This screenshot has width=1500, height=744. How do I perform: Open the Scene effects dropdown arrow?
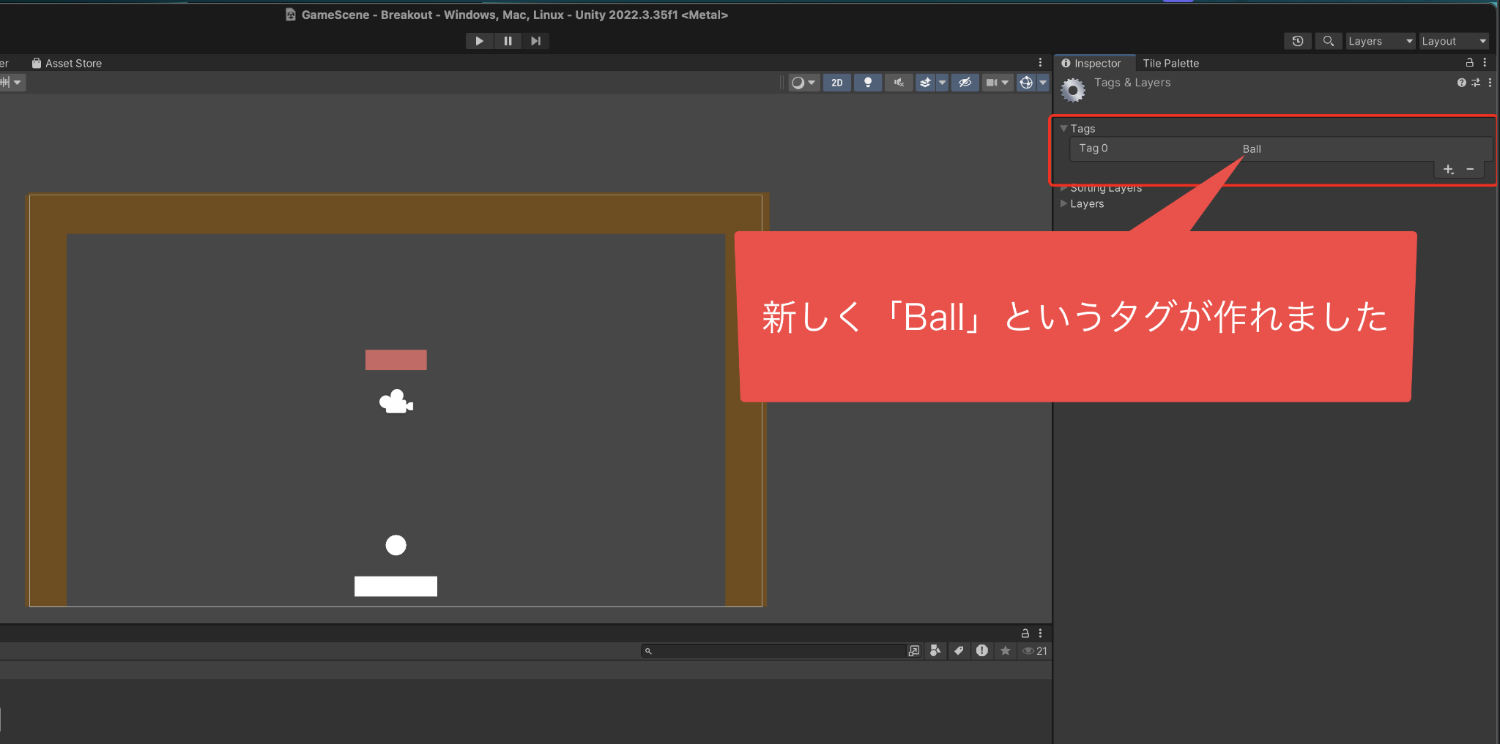[x=942, y=83]
